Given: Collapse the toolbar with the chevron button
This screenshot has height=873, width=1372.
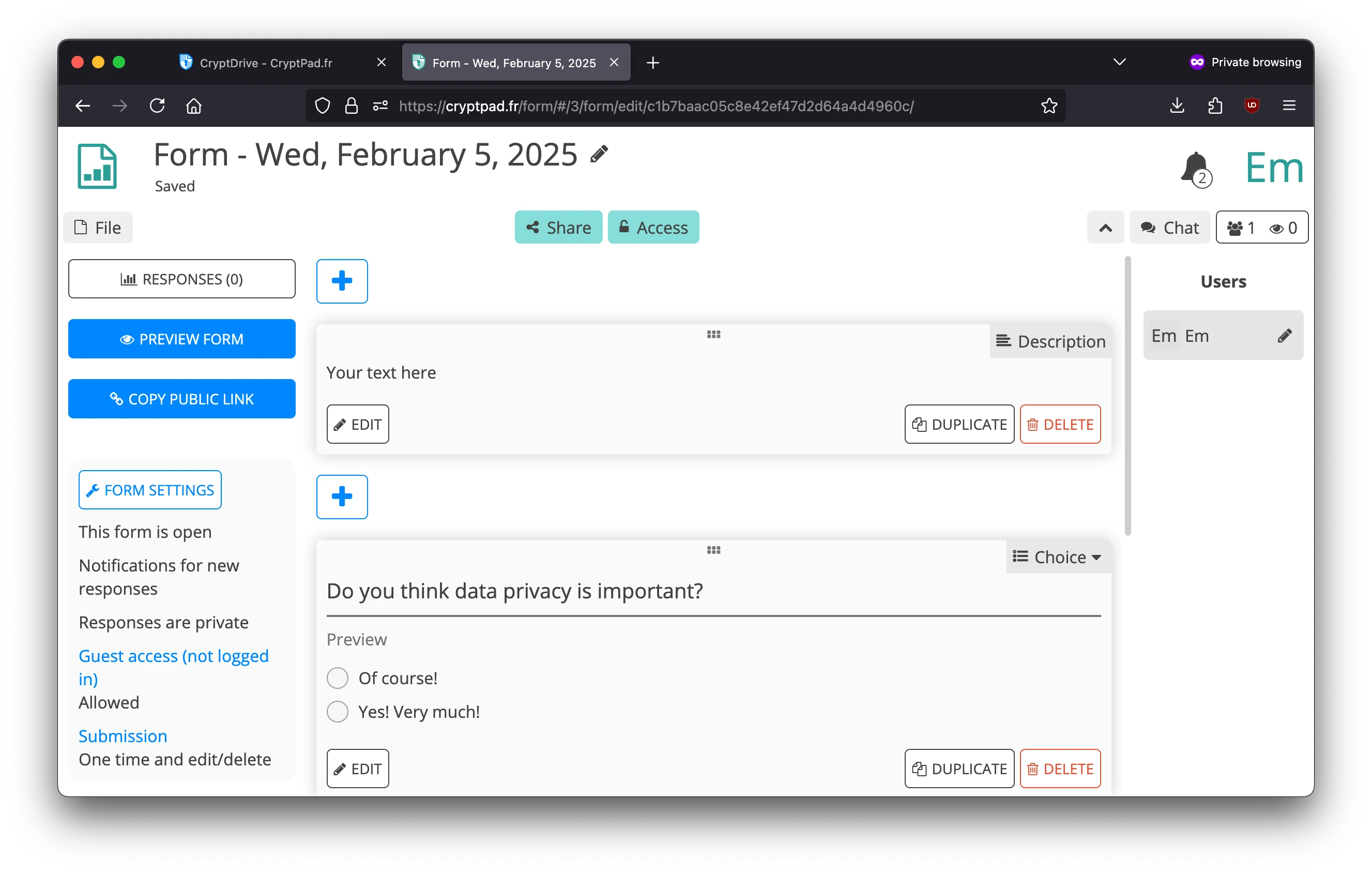Looking at the screenshot, I should coord(1105,227).
